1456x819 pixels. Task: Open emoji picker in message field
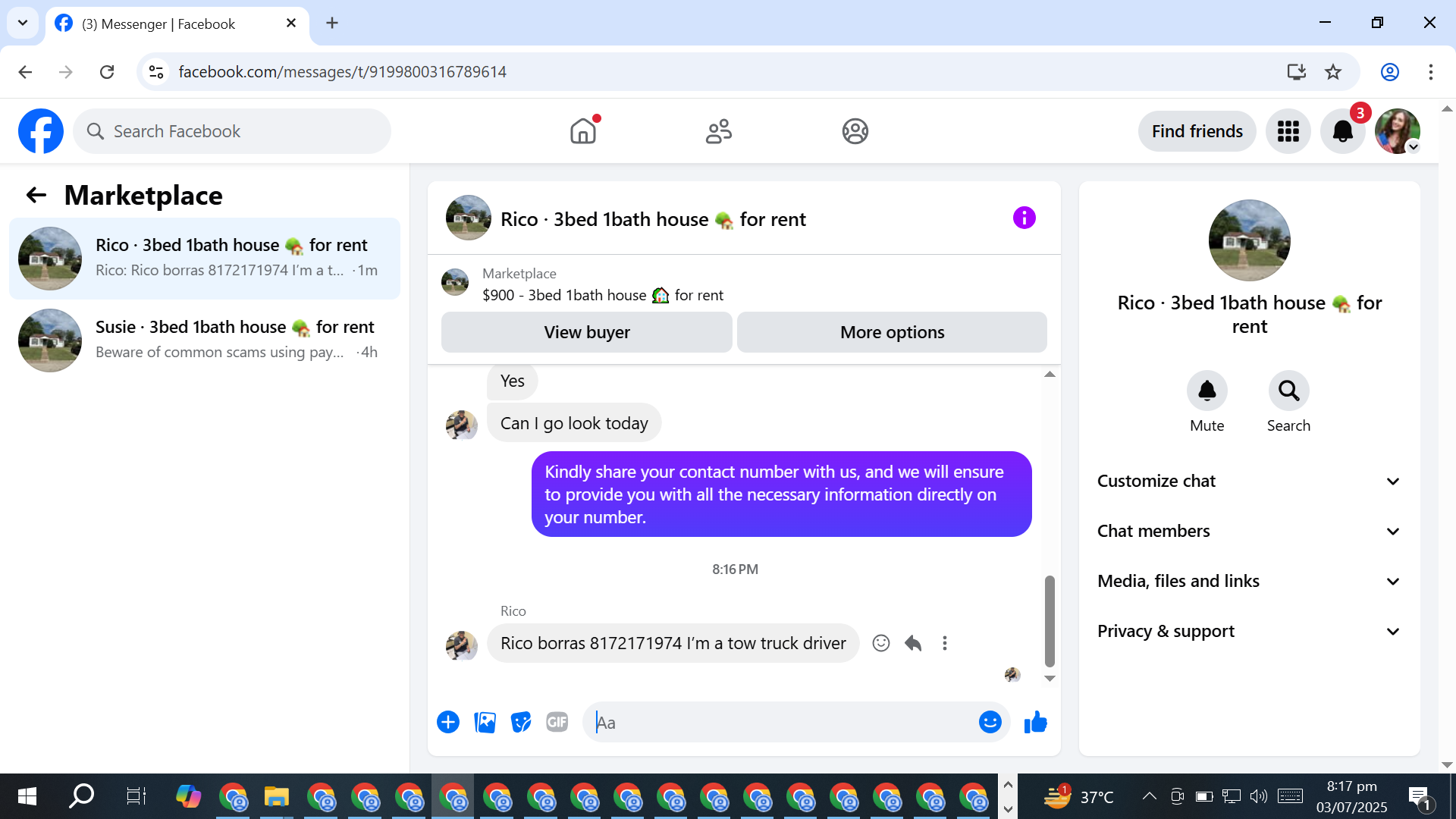pyautogui.click(x=990, y=722)
